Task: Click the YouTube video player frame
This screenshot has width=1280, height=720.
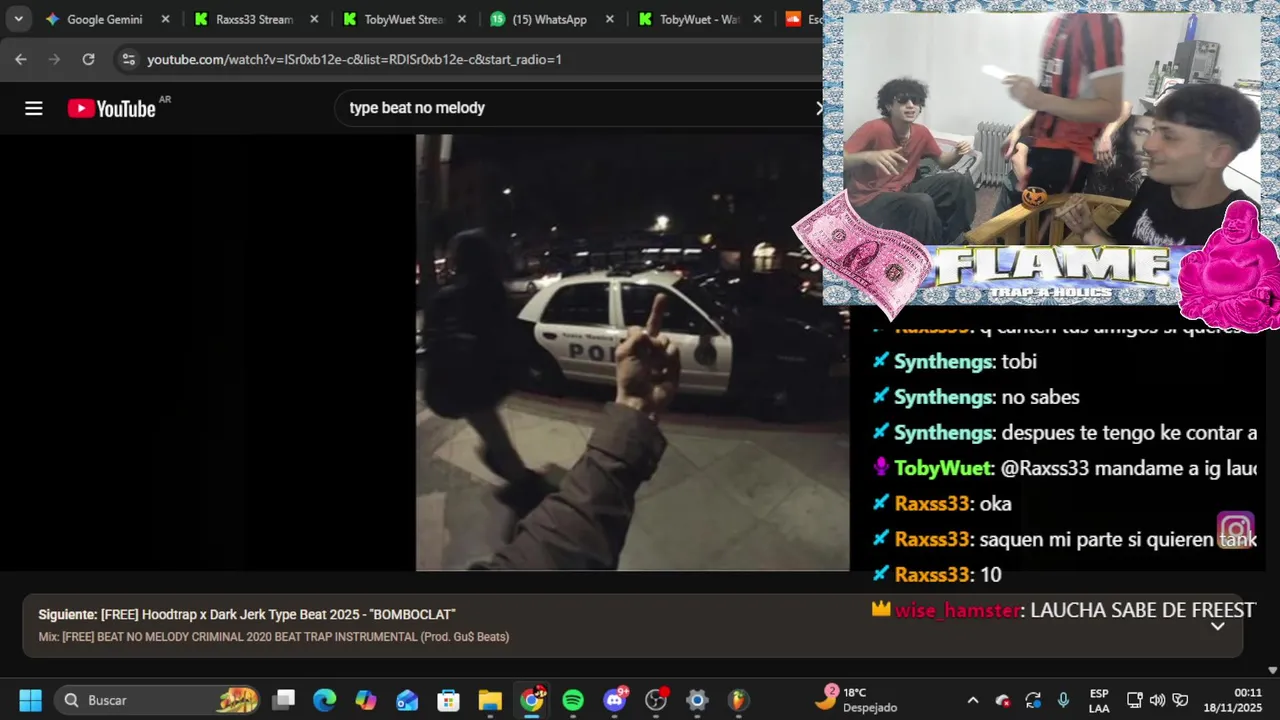Action: pyautogui.click(x=632, y=352)
